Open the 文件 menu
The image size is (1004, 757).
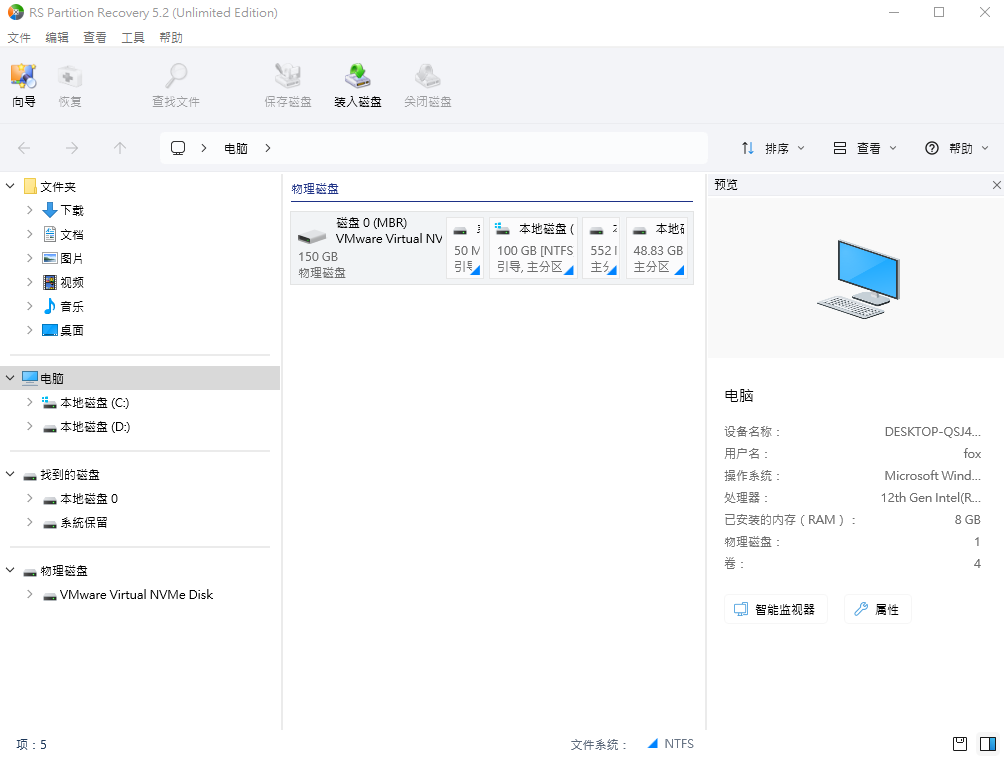coord(19,38)
